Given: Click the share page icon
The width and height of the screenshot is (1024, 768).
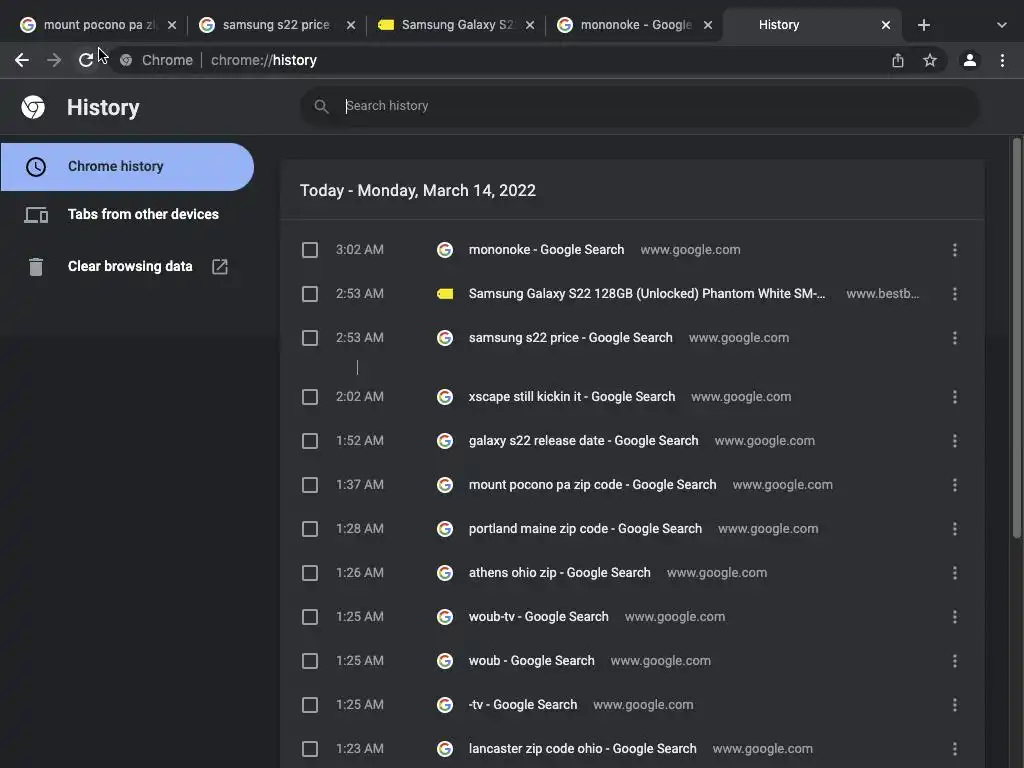Looking at the screenshot, I should [898, 60].
